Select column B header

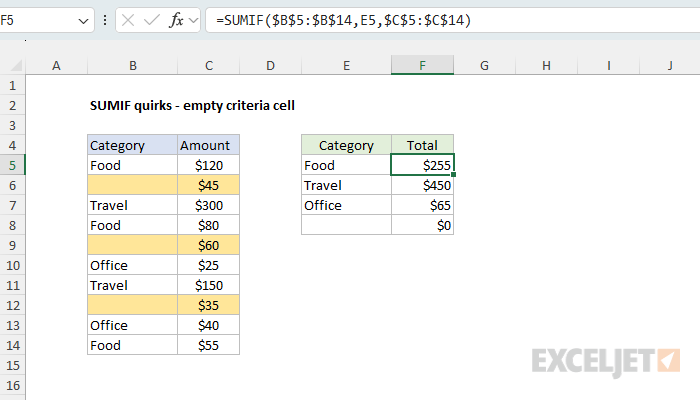coord(133,66)
